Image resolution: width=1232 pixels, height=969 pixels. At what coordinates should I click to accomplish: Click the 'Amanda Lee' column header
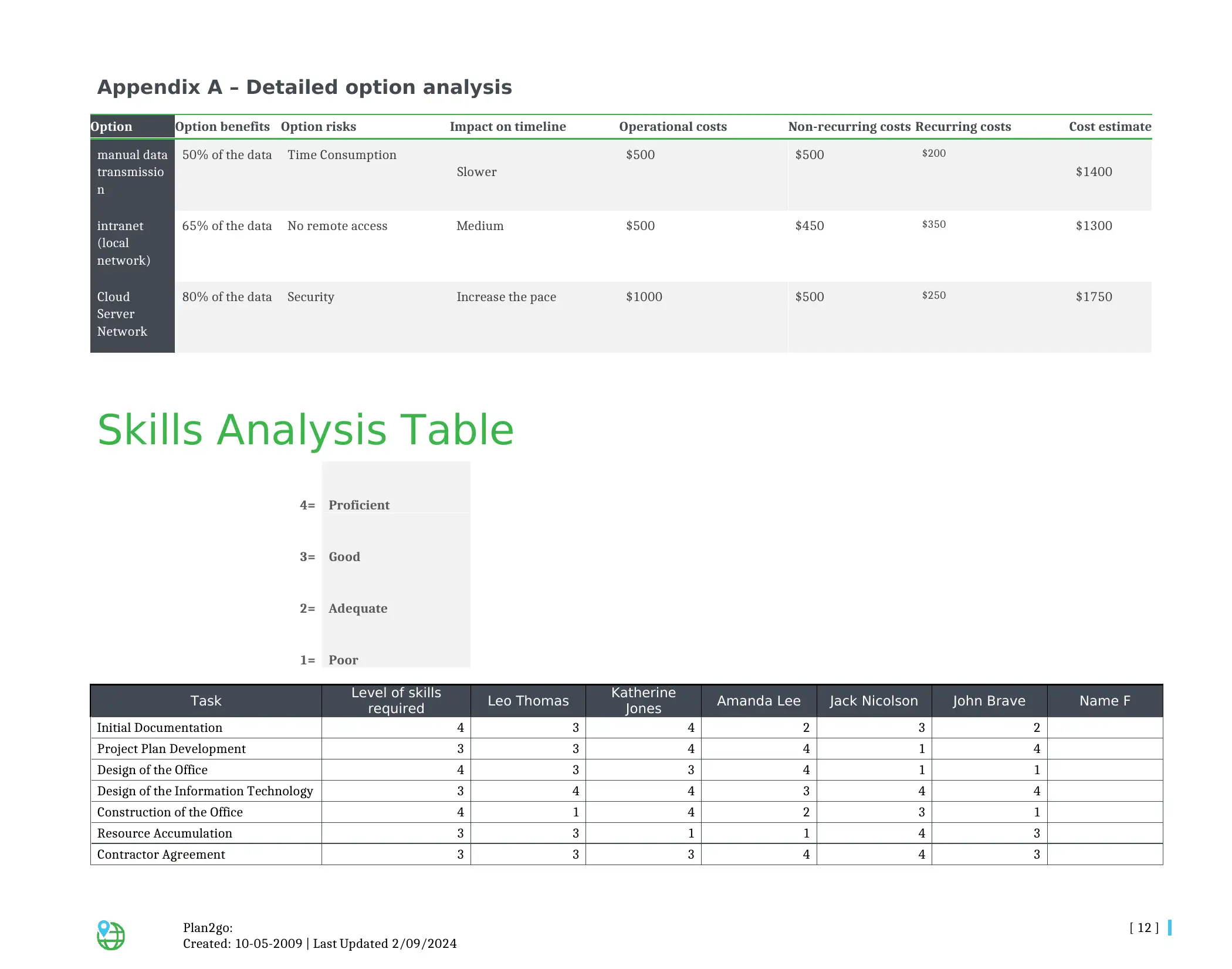coord(759,701)
